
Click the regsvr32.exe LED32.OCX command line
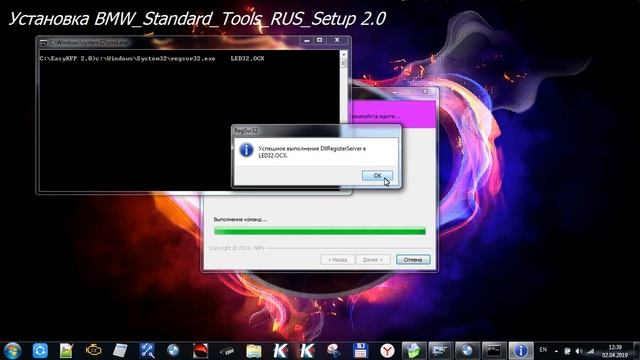152,59
